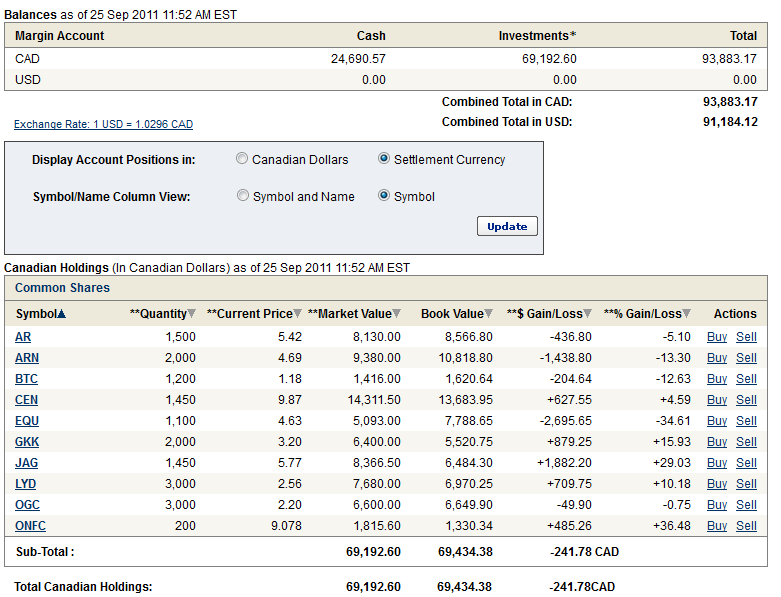Viewport: 781px width, 597px height.
Task: Open the CEN symbol link
Action: point(27,400)
